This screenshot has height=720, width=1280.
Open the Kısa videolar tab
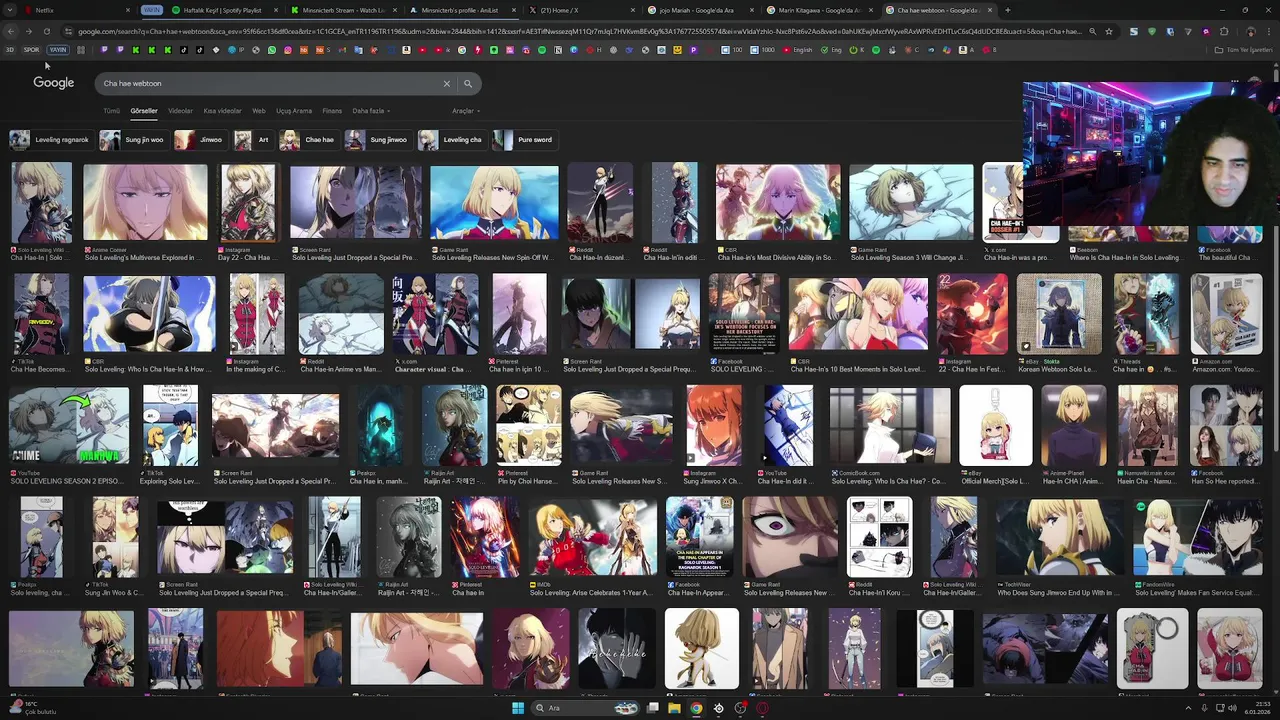point(222,111)
